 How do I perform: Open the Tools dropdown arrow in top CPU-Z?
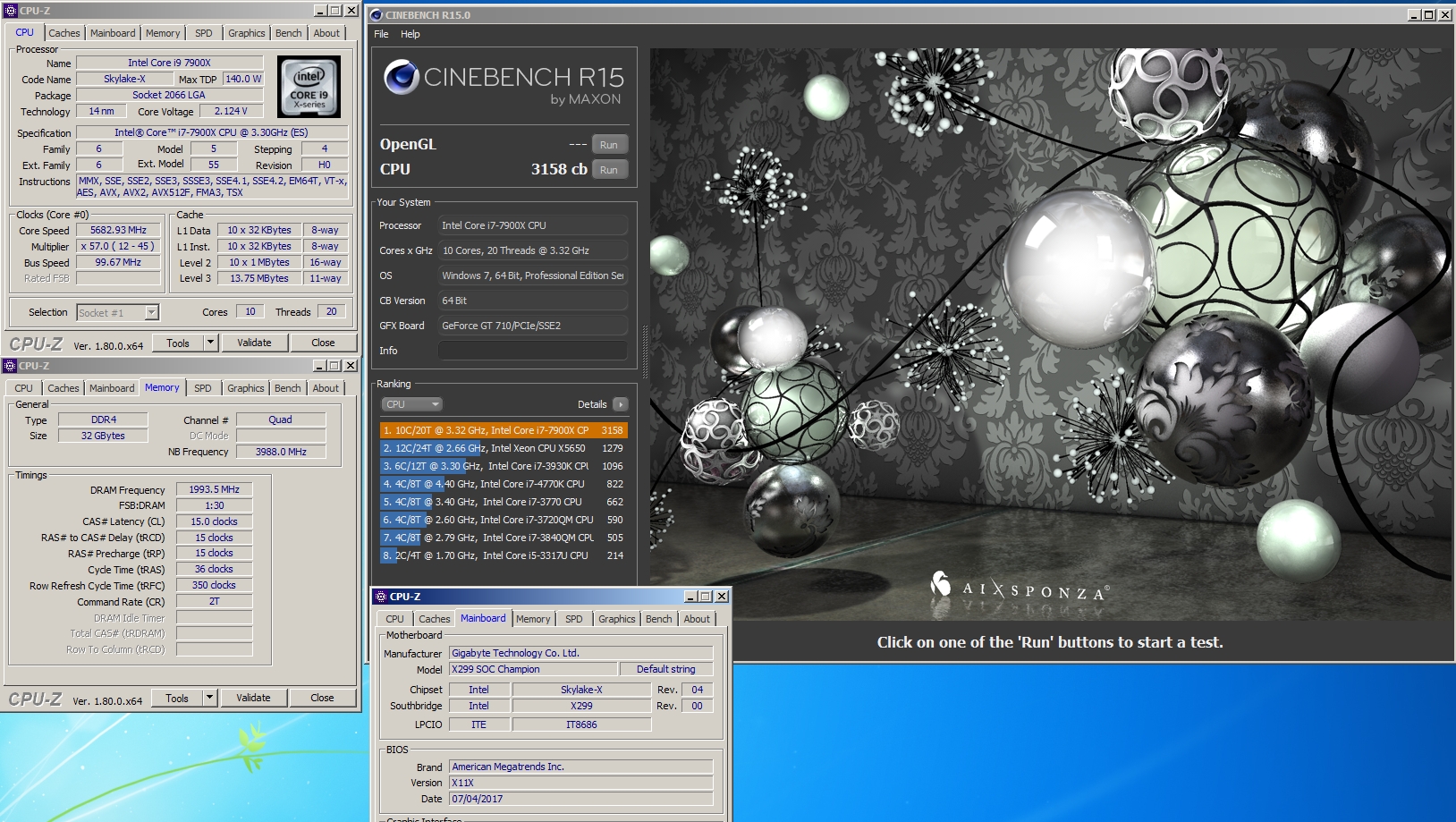pyautogui.click(x=210, y=343)
